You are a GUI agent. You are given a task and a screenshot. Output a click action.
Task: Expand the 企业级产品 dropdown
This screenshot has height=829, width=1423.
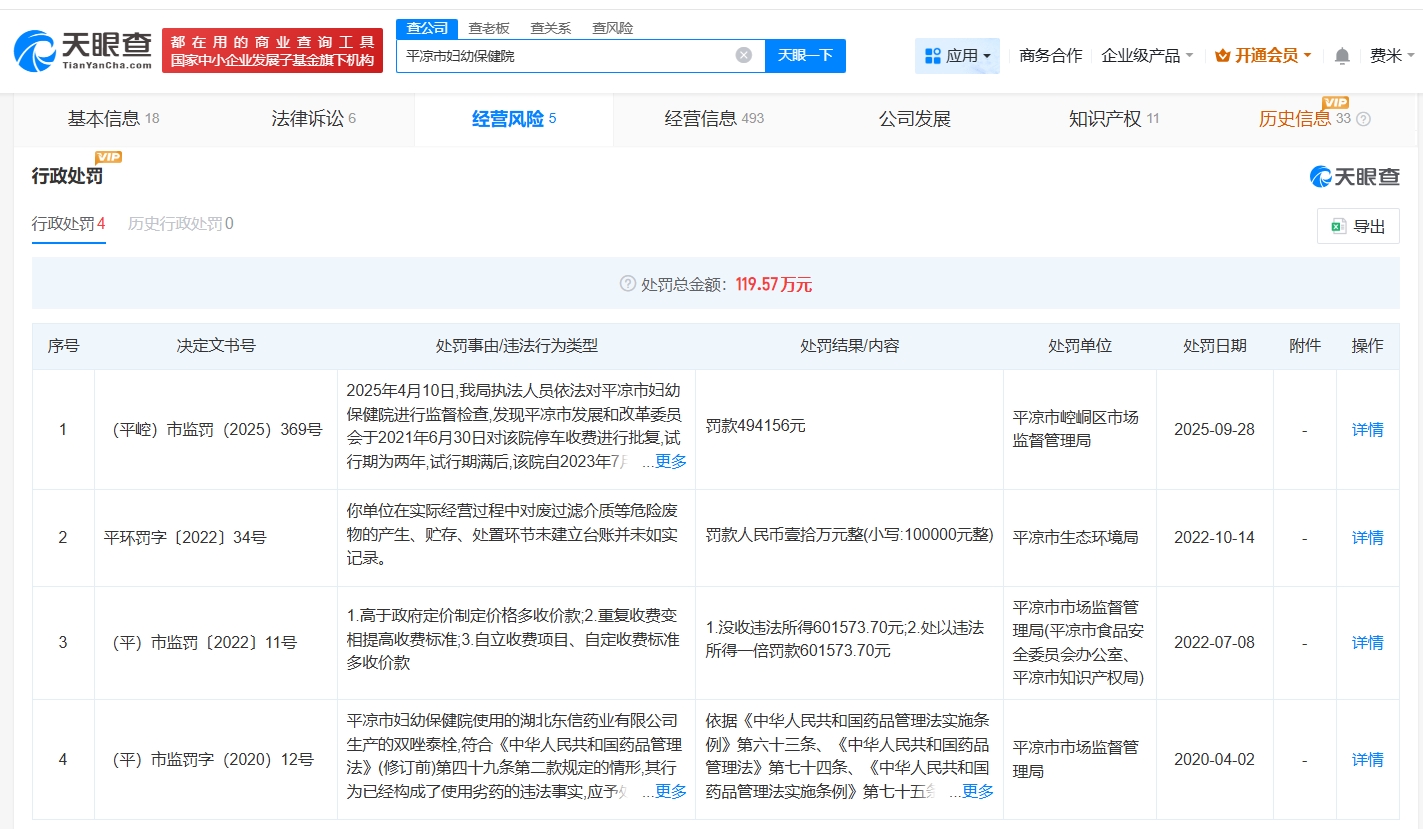tap(1147, 56)
